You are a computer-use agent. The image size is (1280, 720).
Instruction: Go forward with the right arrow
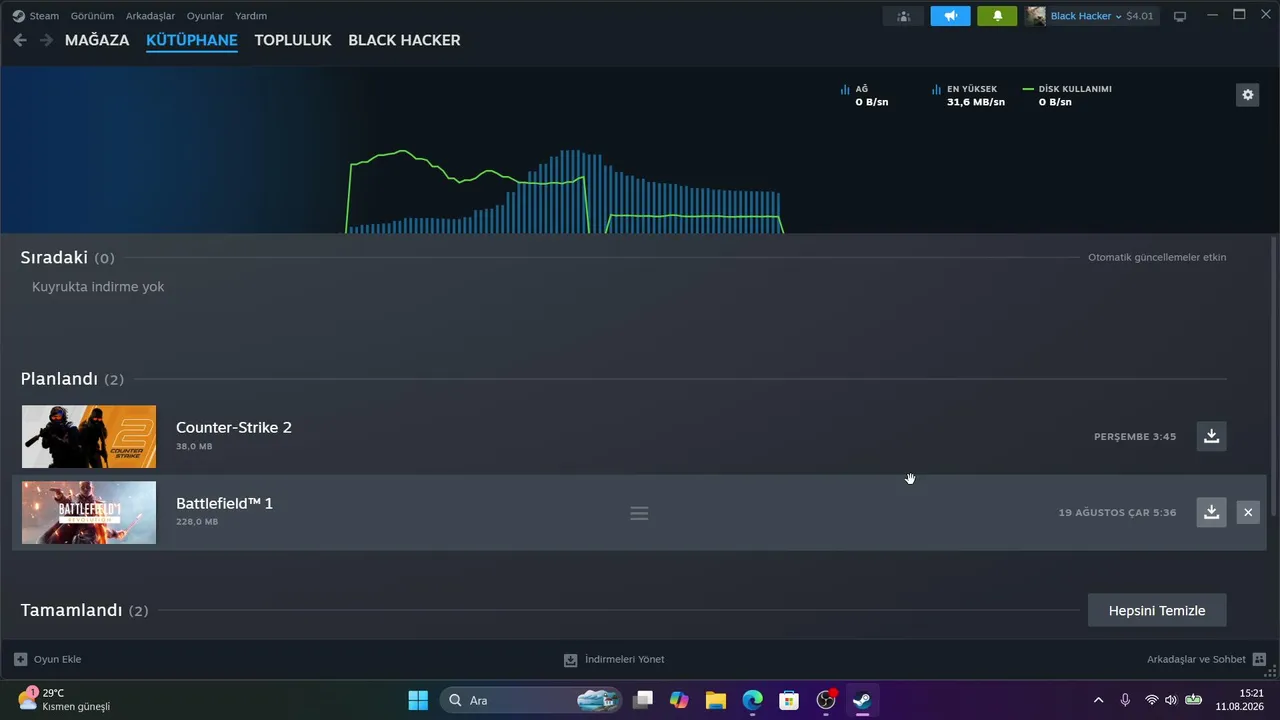(46, 40)
